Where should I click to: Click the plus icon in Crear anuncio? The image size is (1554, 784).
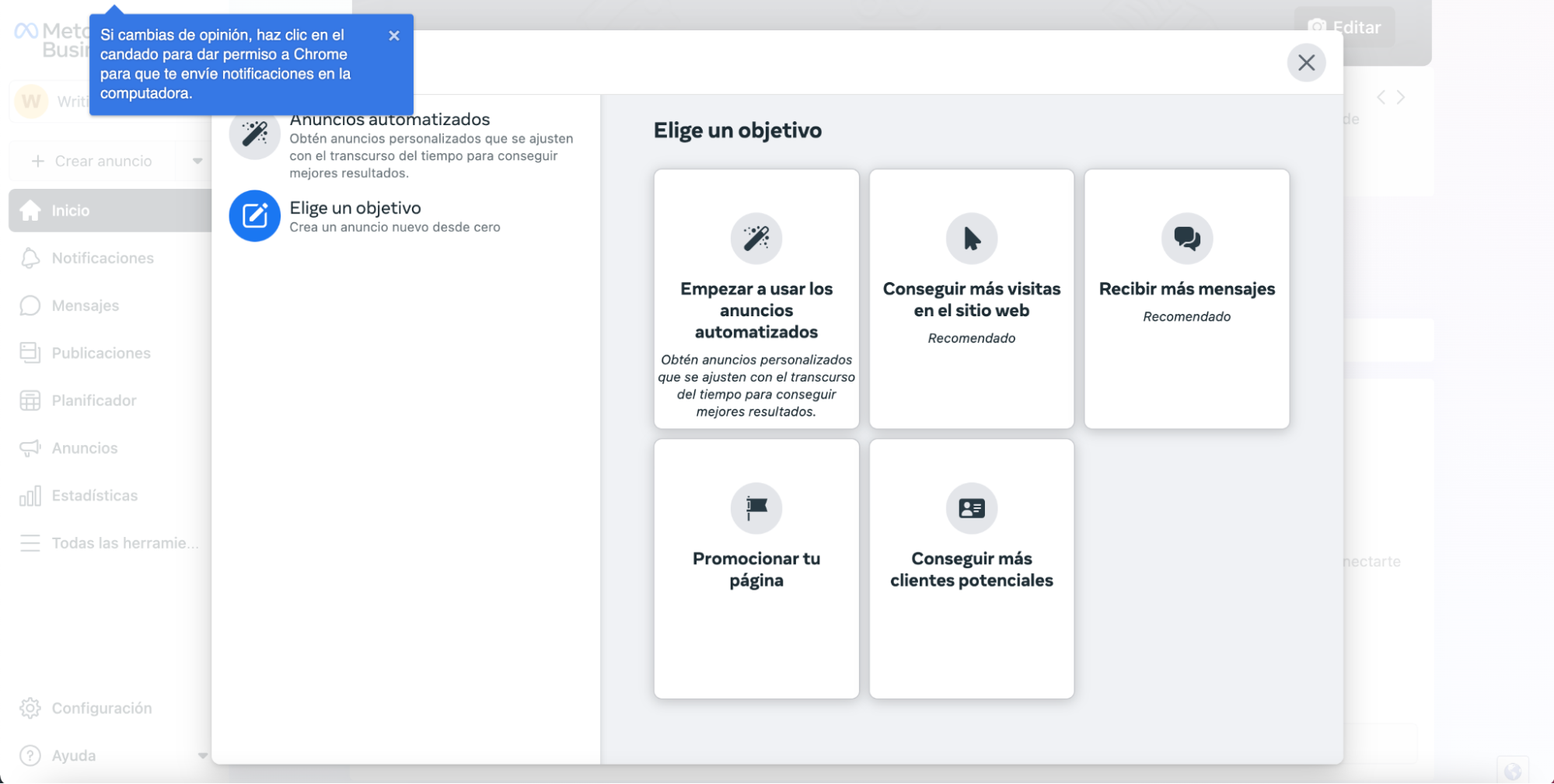click(x=37, y=161)
